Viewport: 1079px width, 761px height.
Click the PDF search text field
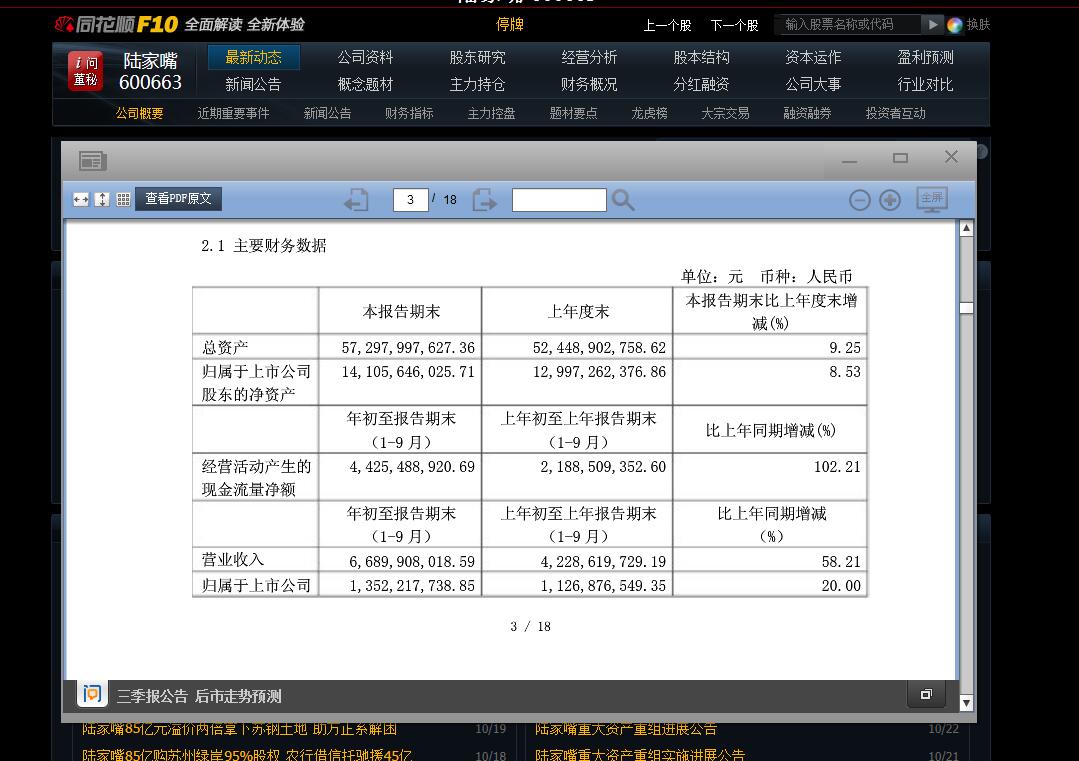point(559,200)
